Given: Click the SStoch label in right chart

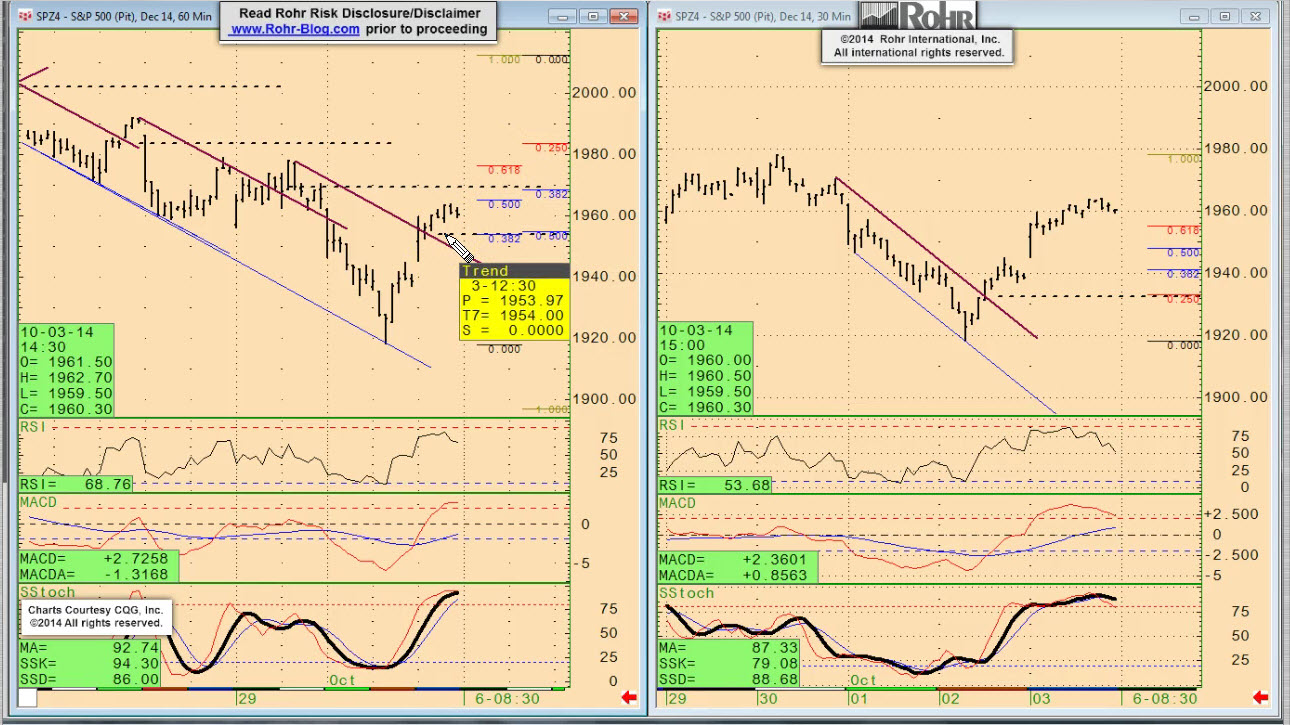Looking at the screenshot, I should click(687, 593).
